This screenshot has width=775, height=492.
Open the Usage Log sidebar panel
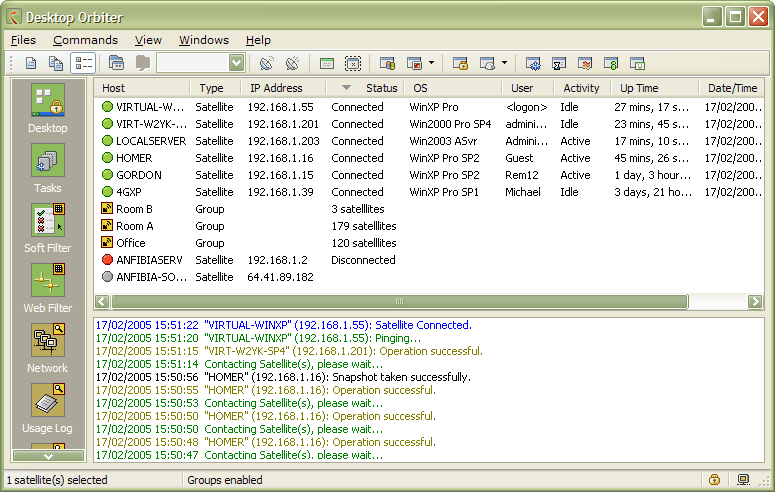click(x=47, y=408)
